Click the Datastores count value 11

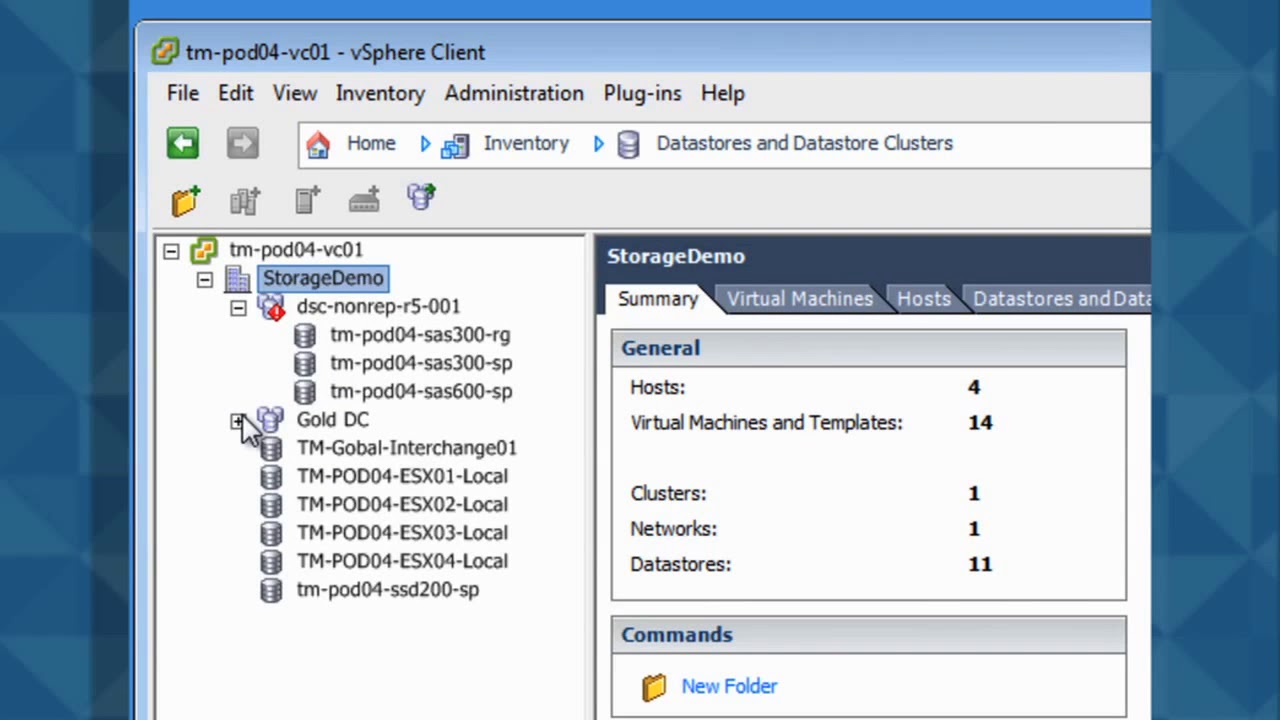tap(980, 564)
